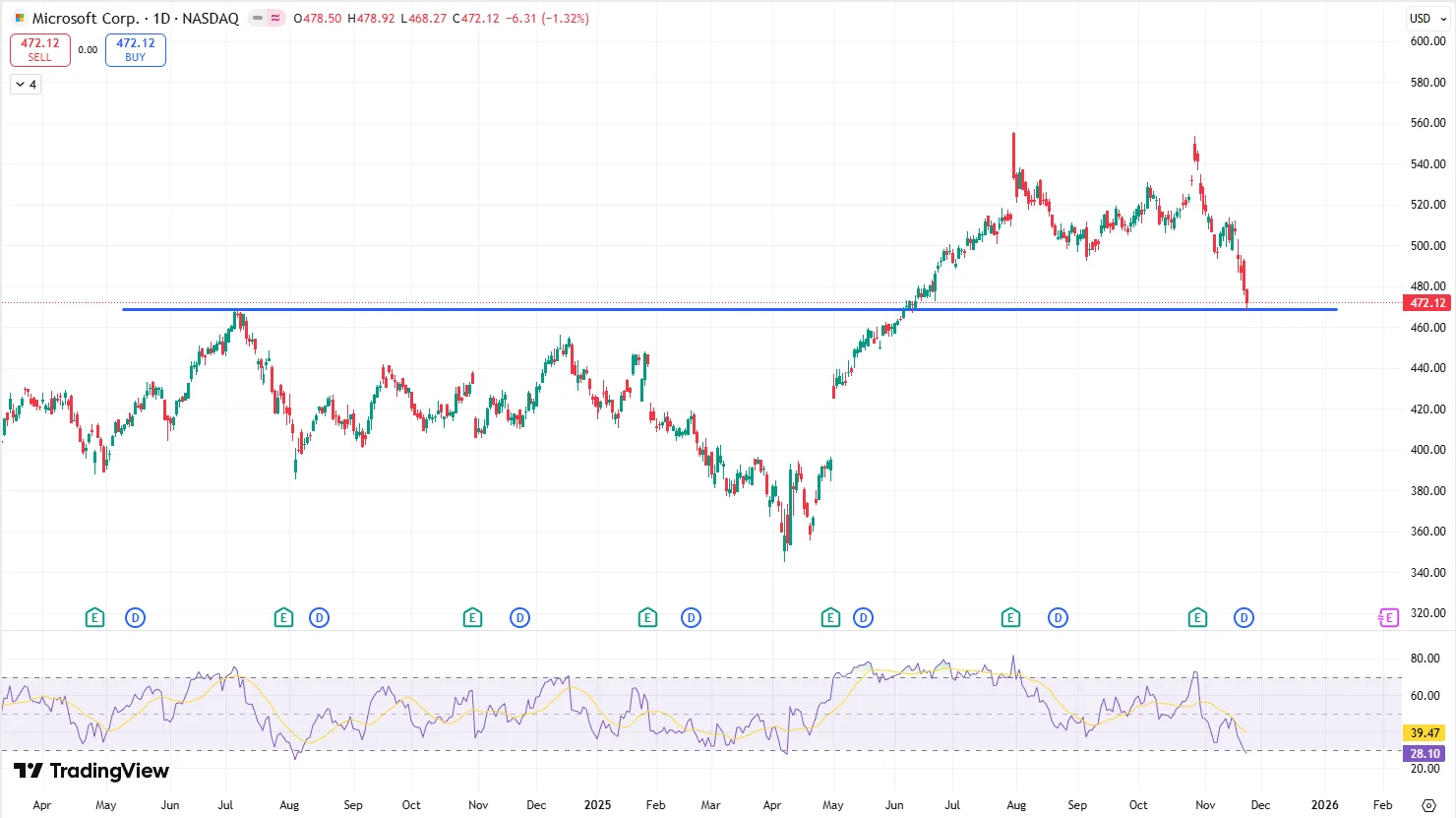Open the USD currency dropdown

(x=1427, y=18)
